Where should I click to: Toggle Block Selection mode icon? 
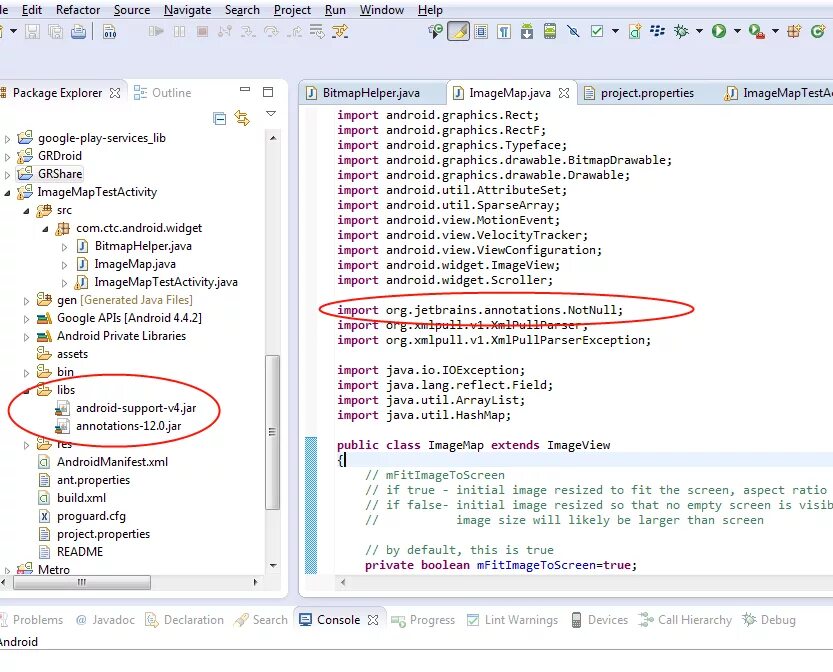pyautogui.click(x=481, y=32)
